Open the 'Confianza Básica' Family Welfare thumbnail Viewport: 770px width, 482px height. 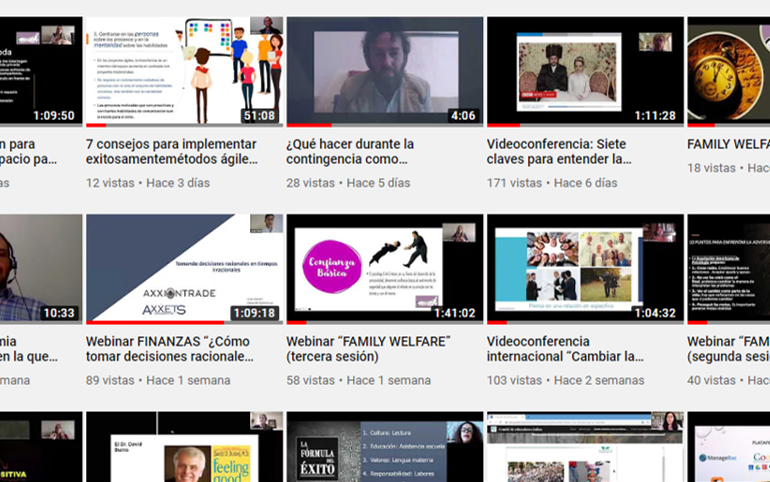click(385, 269)
